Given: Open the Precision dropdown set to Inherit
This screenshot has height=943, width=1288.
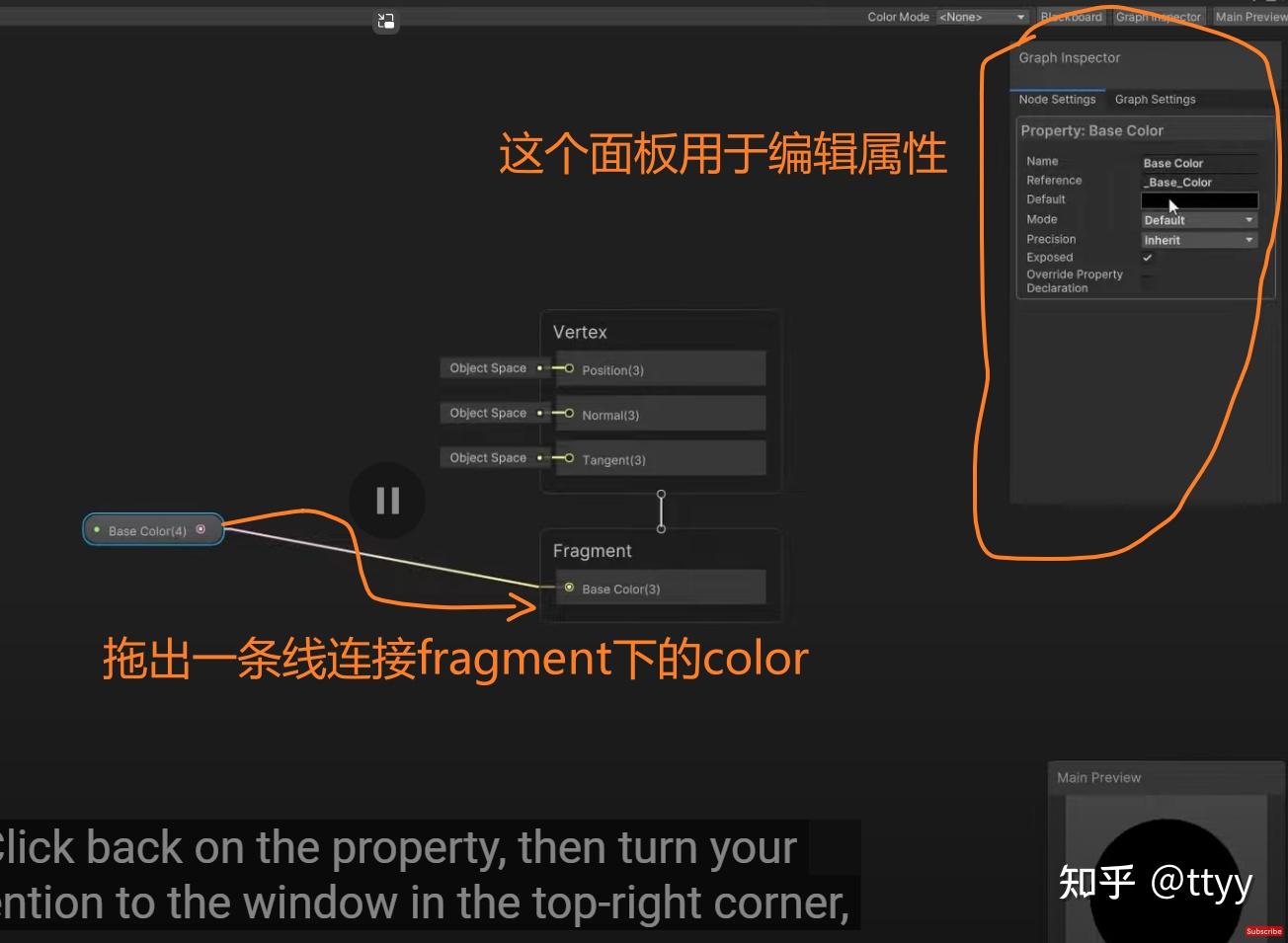Looking at the screenshot, I should (1198, 239).
